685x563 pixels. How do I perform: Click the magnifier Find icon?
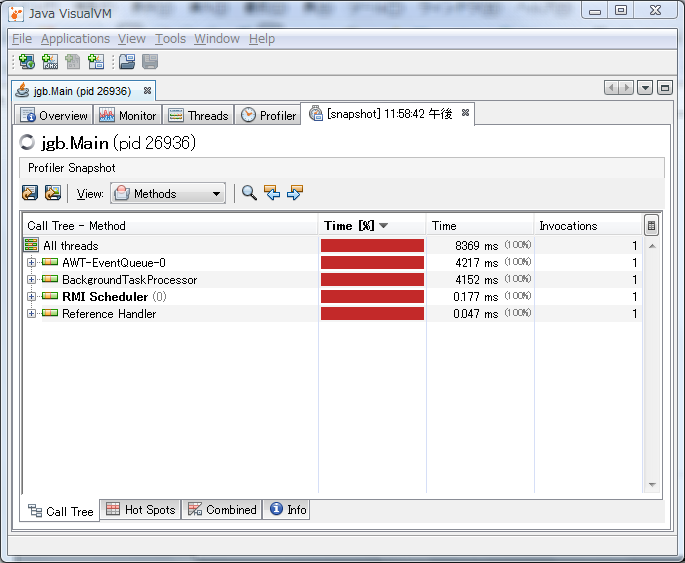tap(249, 193)
